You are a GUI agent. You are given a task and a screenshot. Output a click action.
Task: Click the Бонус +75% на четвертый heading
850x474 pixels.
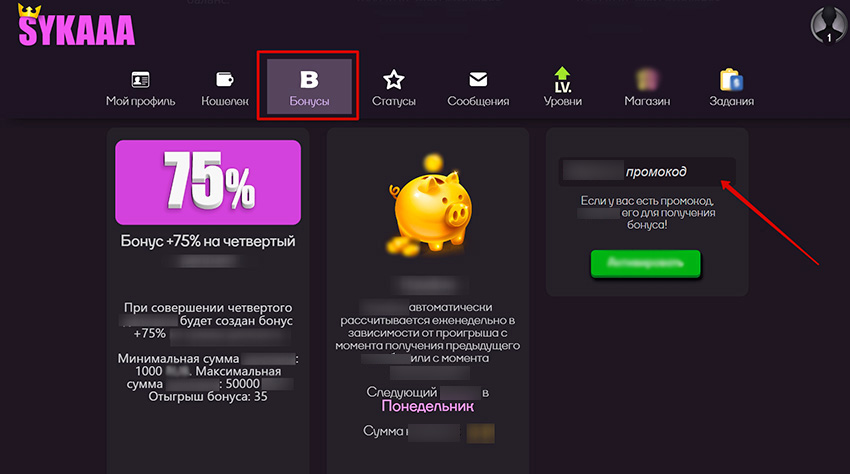pyautogui.click(x=208, y=241)
